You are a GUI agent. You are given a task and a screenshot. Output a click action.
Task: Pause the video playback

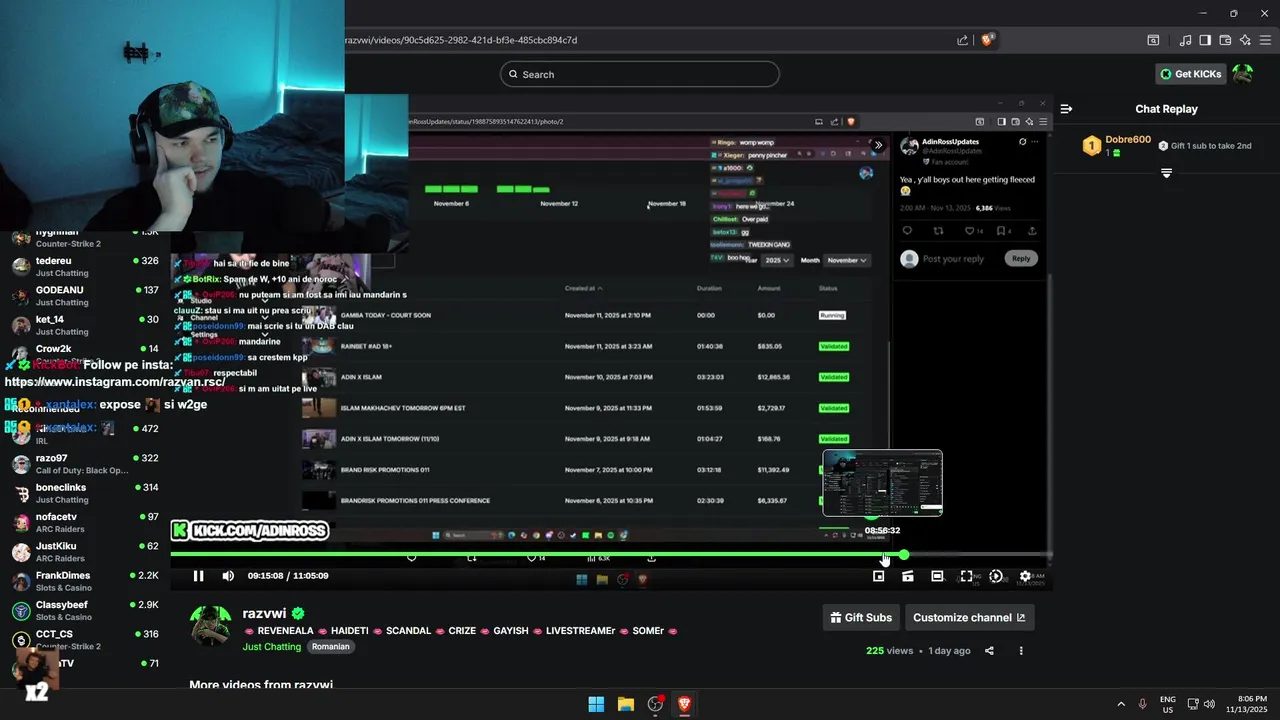coord(198,576)
